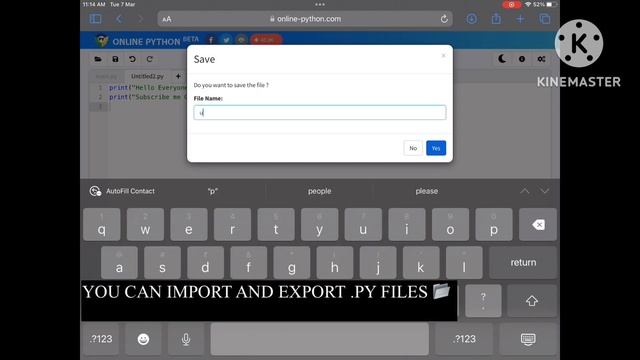
Task: Tap the next field down chevron
Action: pyautogui.click(x=544, y=191)
